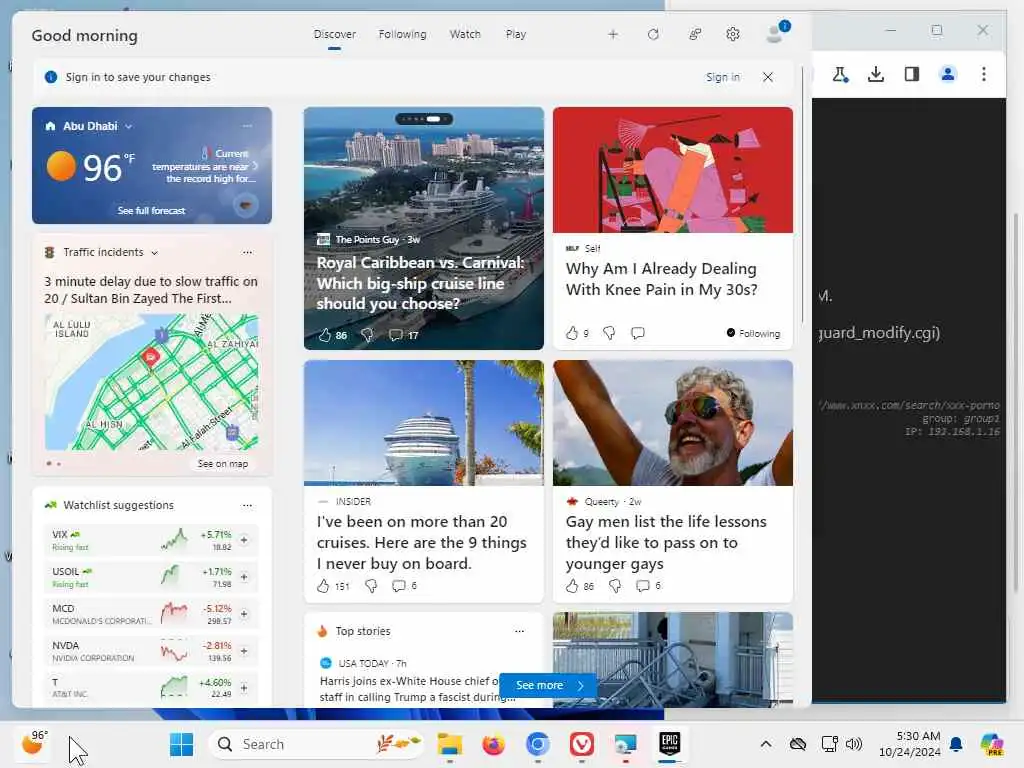Image resolution: width=1024 pixels, height=768 pixels.
Task: Open the browser Labs flask icon
Action: (x=840, y=74)
